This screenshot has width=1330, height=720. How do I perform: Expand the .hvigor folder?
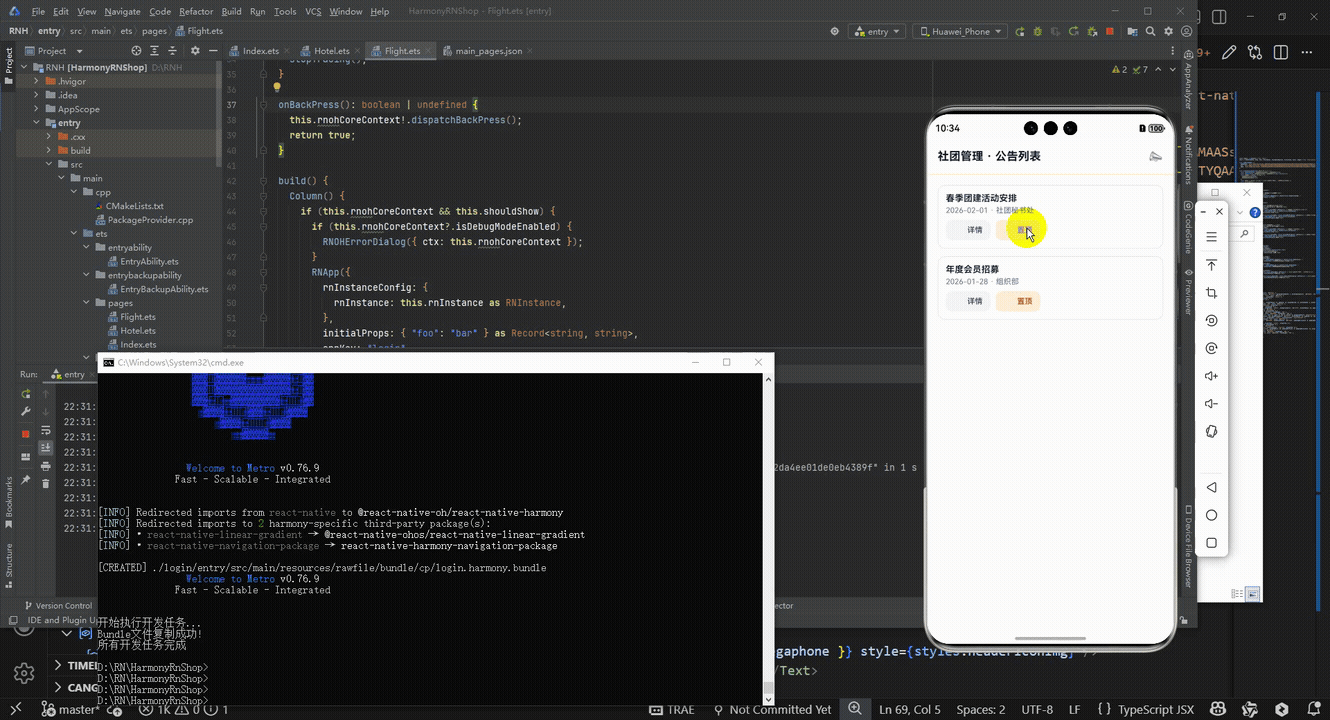37,81
